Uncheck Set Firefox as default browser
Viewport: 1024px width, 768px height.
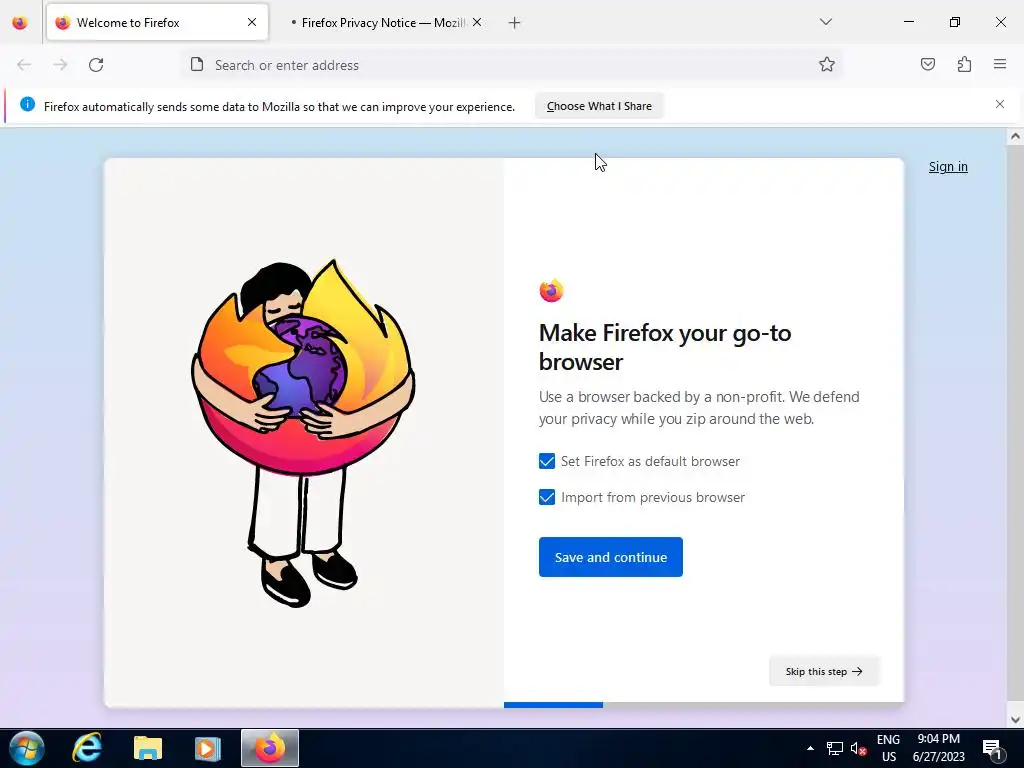pos(547,461)
